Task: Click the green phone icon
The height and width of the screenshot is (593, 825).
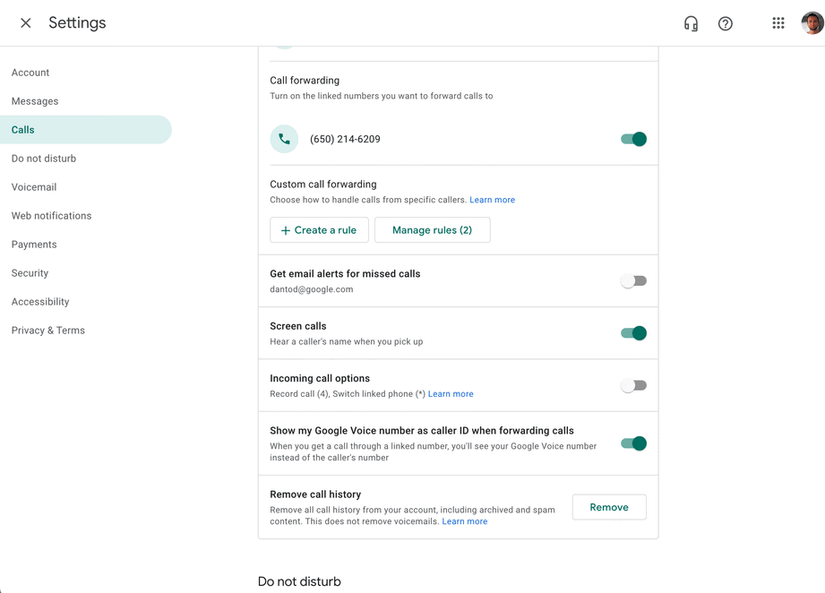Action: pyautogui.click(x=284, y=139)
